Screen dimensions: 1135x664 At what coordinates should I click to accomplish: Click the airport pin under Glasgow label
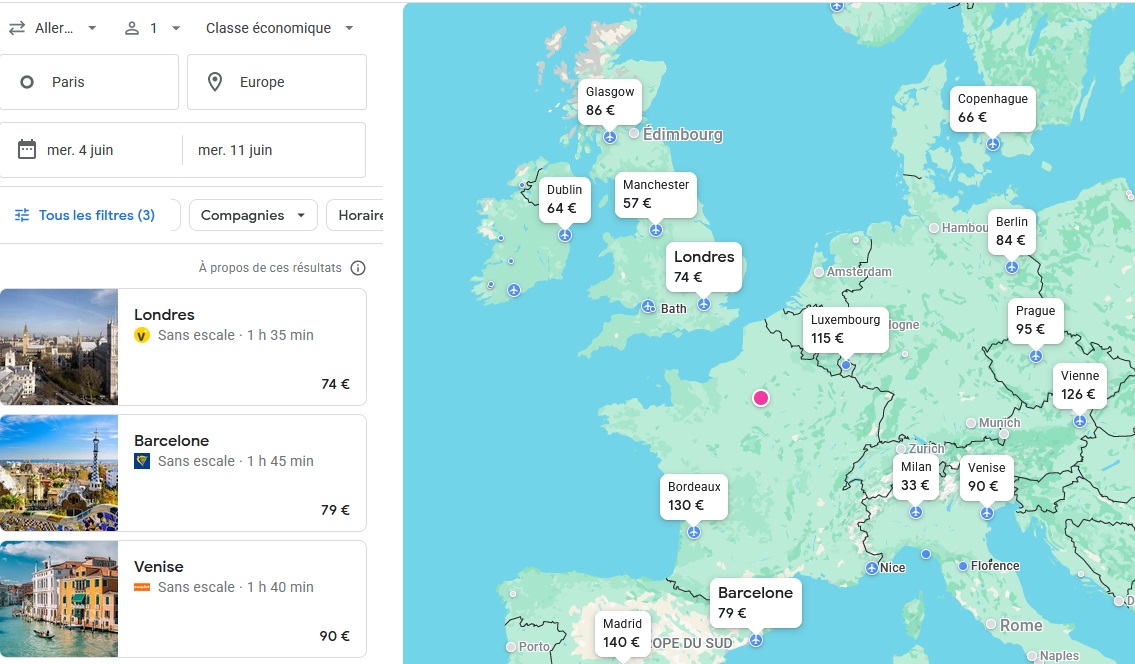tap(610, 137)
